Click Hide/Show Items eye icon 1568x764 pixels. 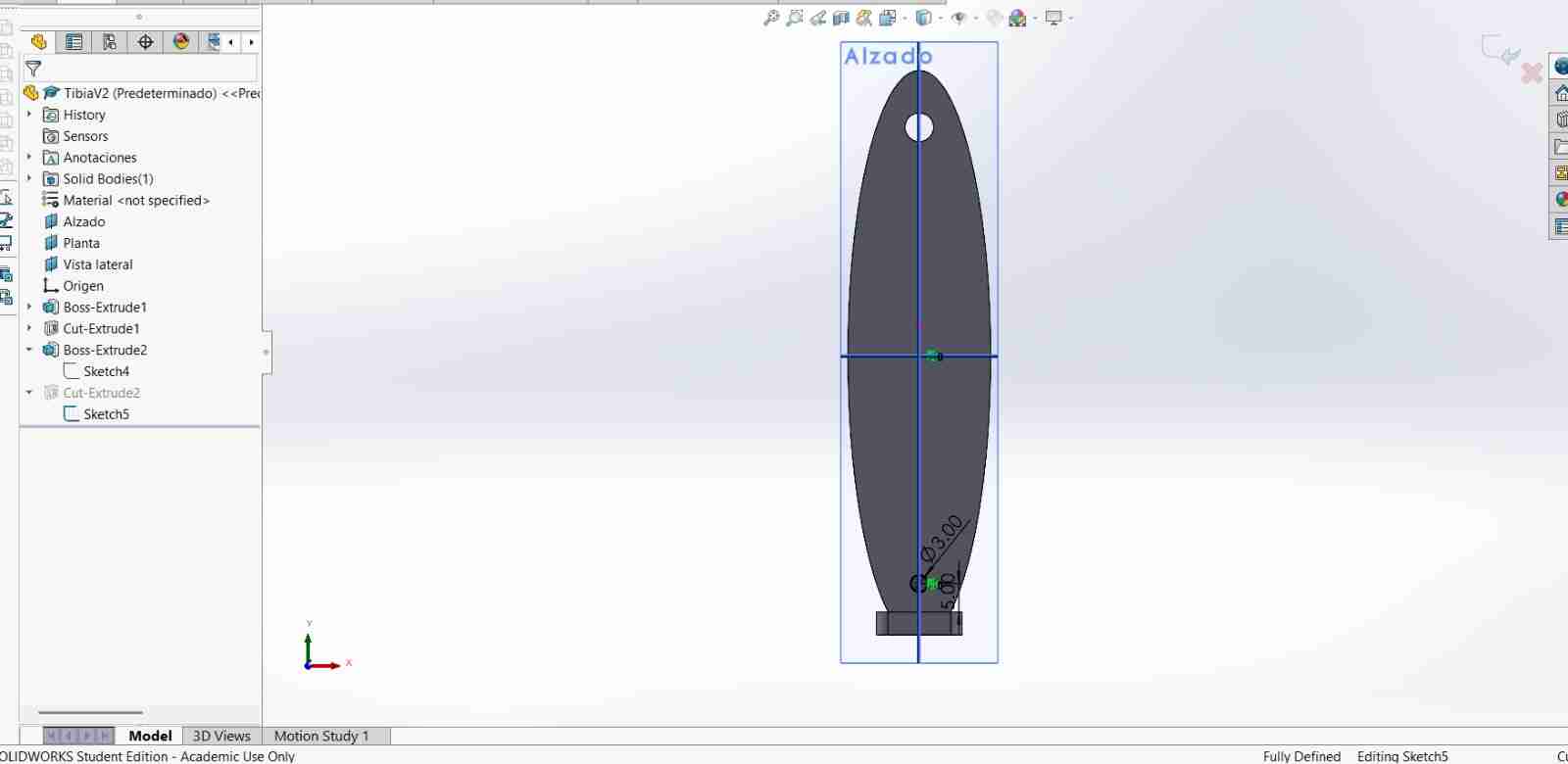click(x=959, y=18)
